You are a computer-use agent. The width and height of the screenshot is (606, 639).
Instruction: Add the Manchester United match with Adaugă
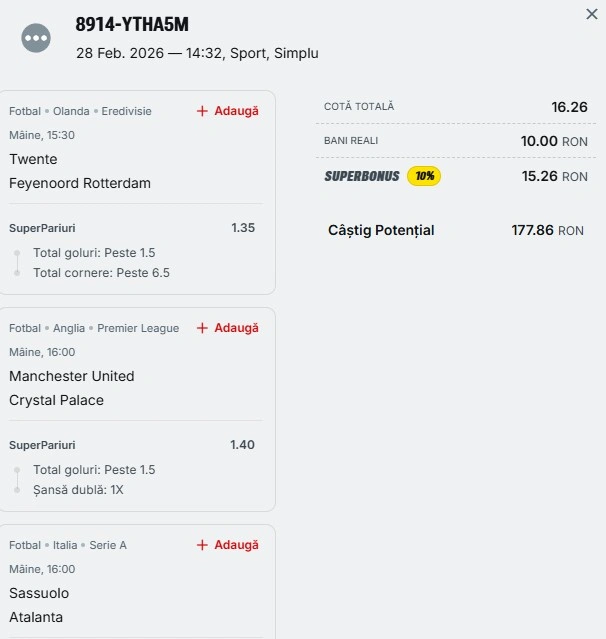(228, 328)
